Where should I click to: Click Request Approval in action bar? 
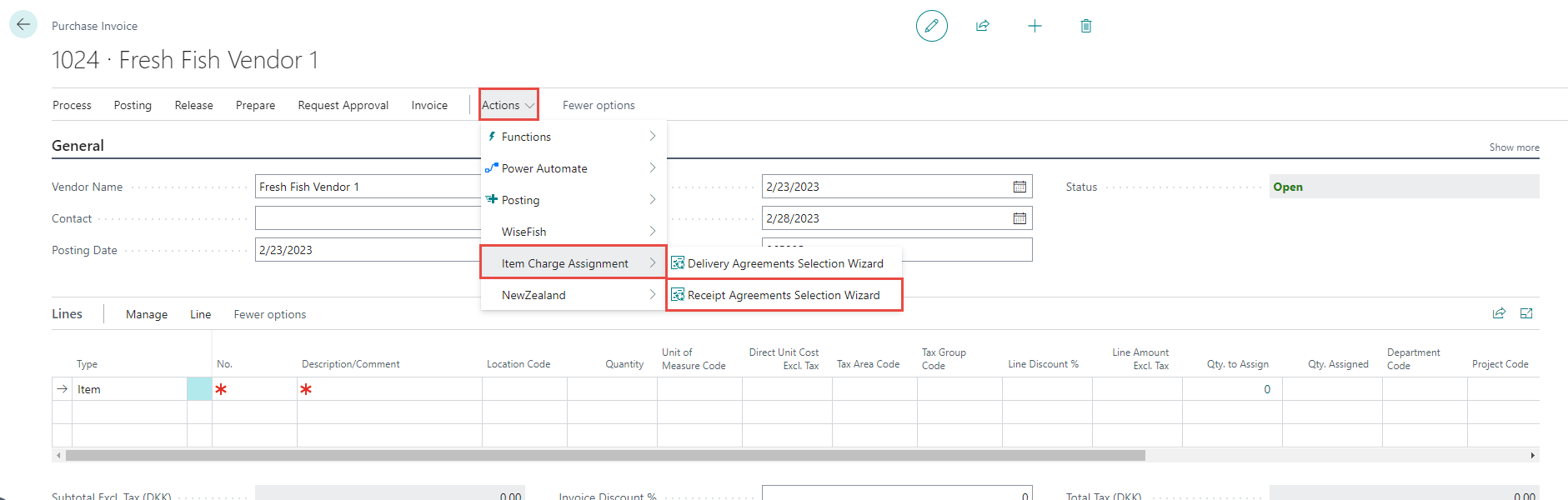(343, 105)
